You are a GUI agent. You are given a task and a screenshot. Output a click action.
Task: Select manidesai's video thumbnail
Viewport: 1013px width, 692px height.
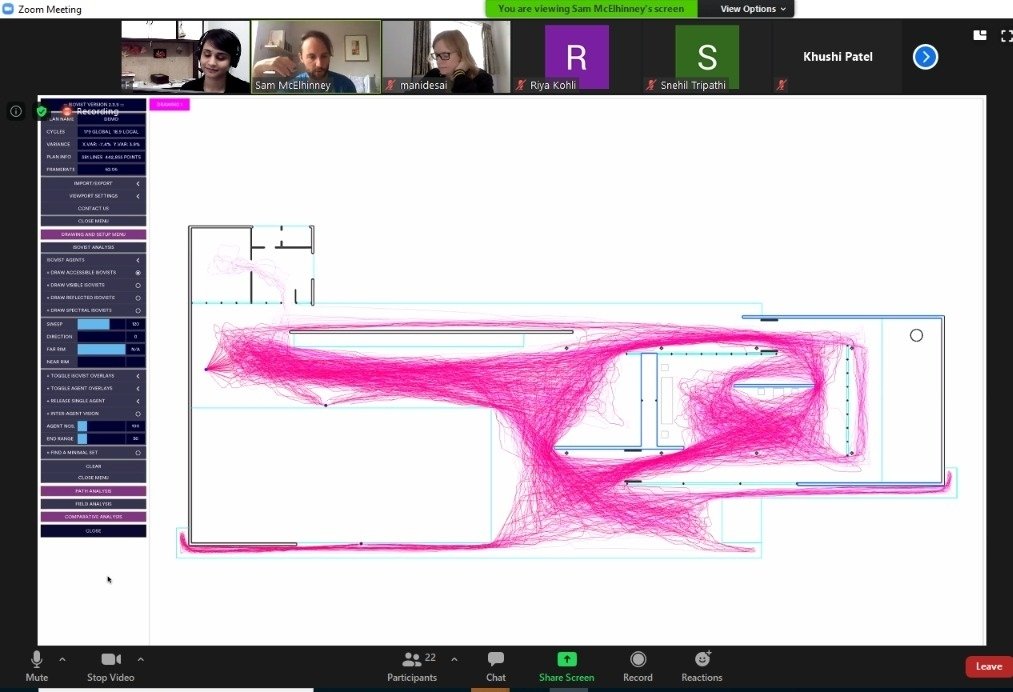pos(446,57)
